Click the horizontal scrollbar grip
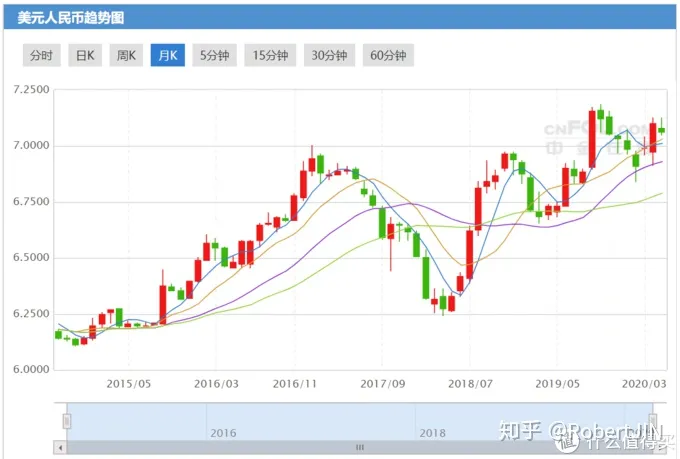 [360, 447]
